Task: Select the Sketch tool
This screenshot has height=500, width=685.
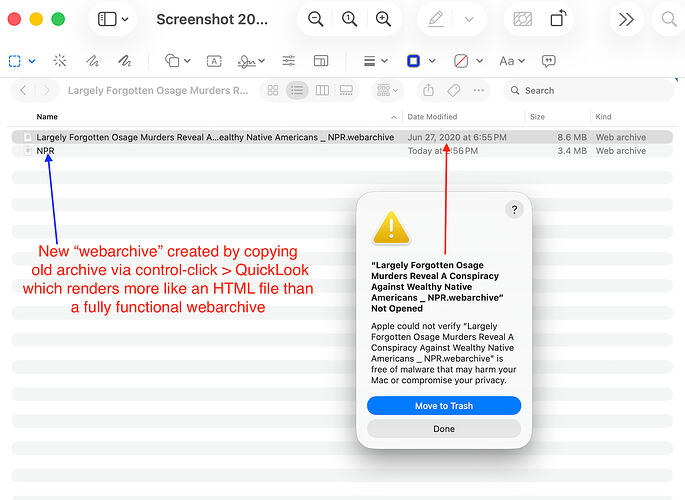Action: pos(92,61)
